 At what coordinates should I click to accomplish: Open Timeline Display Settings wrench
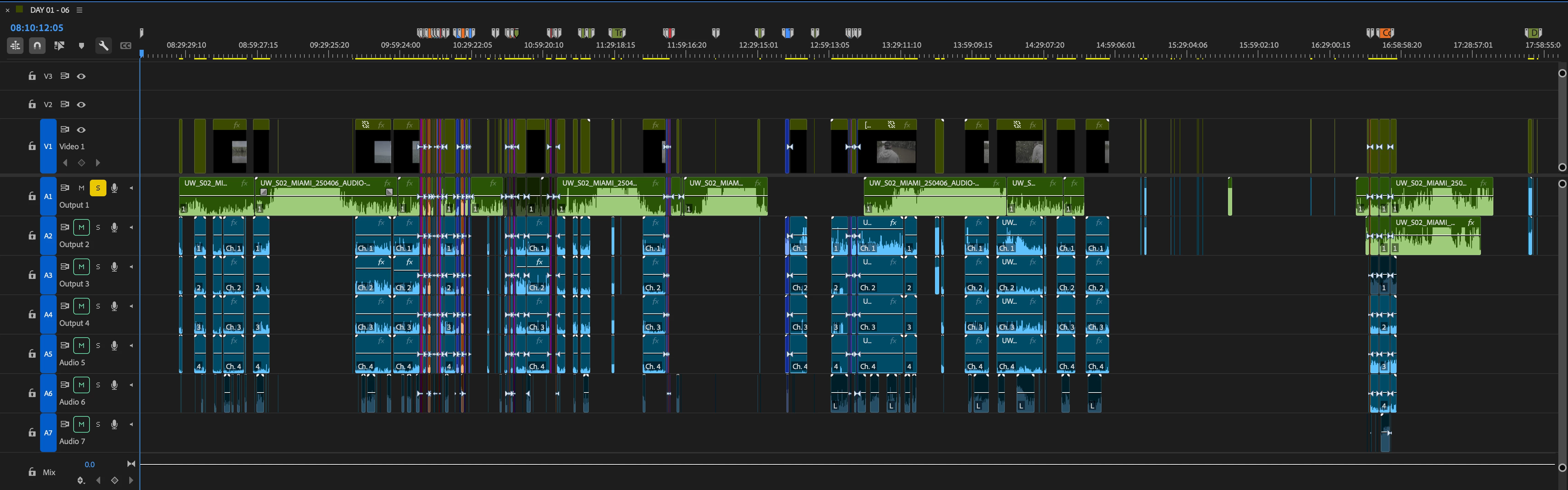pyautogui.click(x=103, y=46)
